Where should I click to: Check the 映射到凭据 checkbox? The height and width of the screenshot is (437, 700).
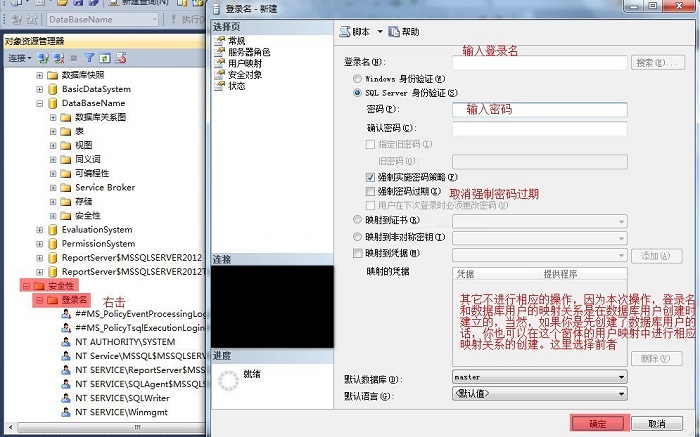click(x=358, y=253)
